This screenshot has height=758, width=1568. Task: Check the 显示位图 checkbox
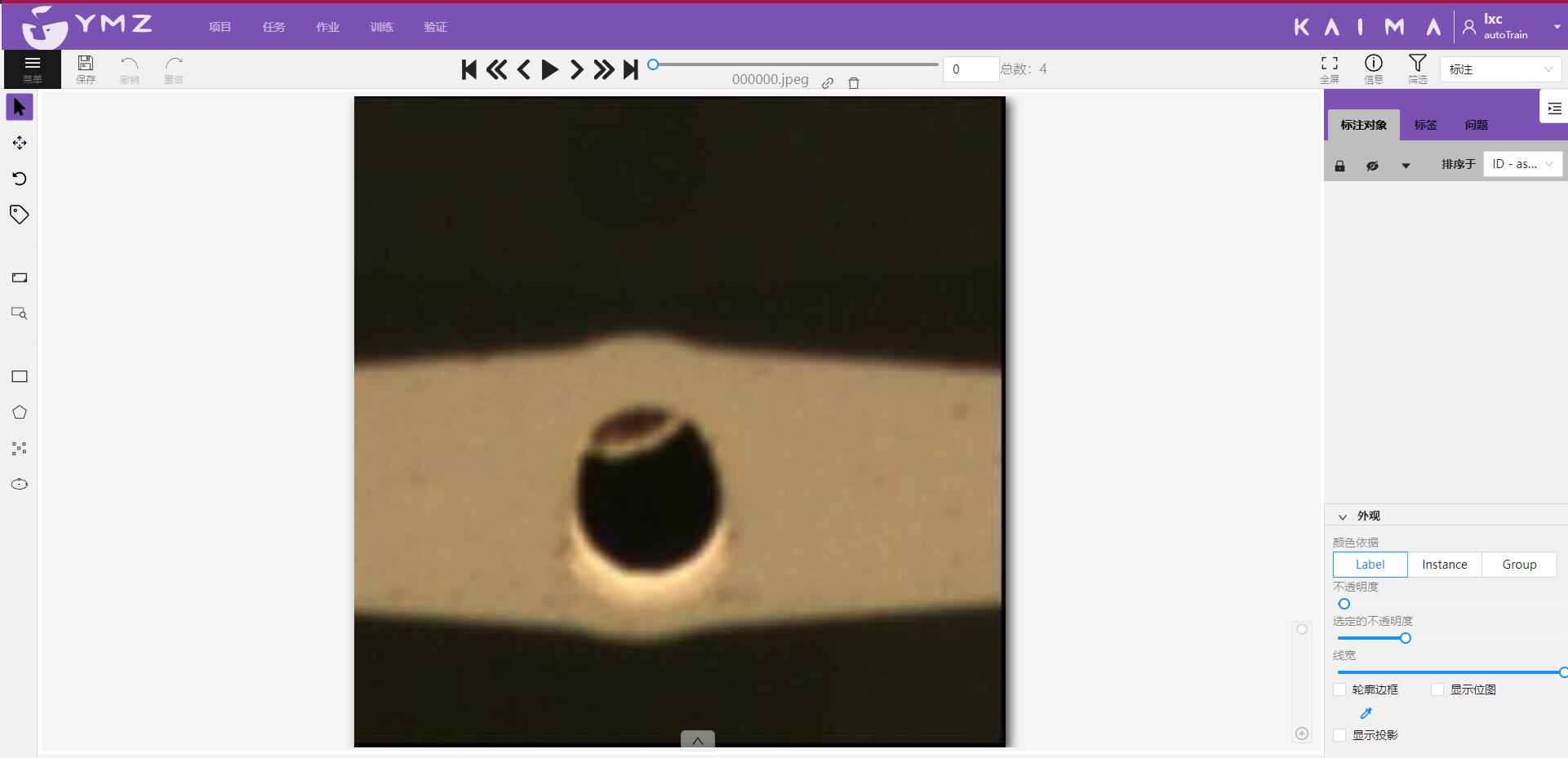[1437, 689]
